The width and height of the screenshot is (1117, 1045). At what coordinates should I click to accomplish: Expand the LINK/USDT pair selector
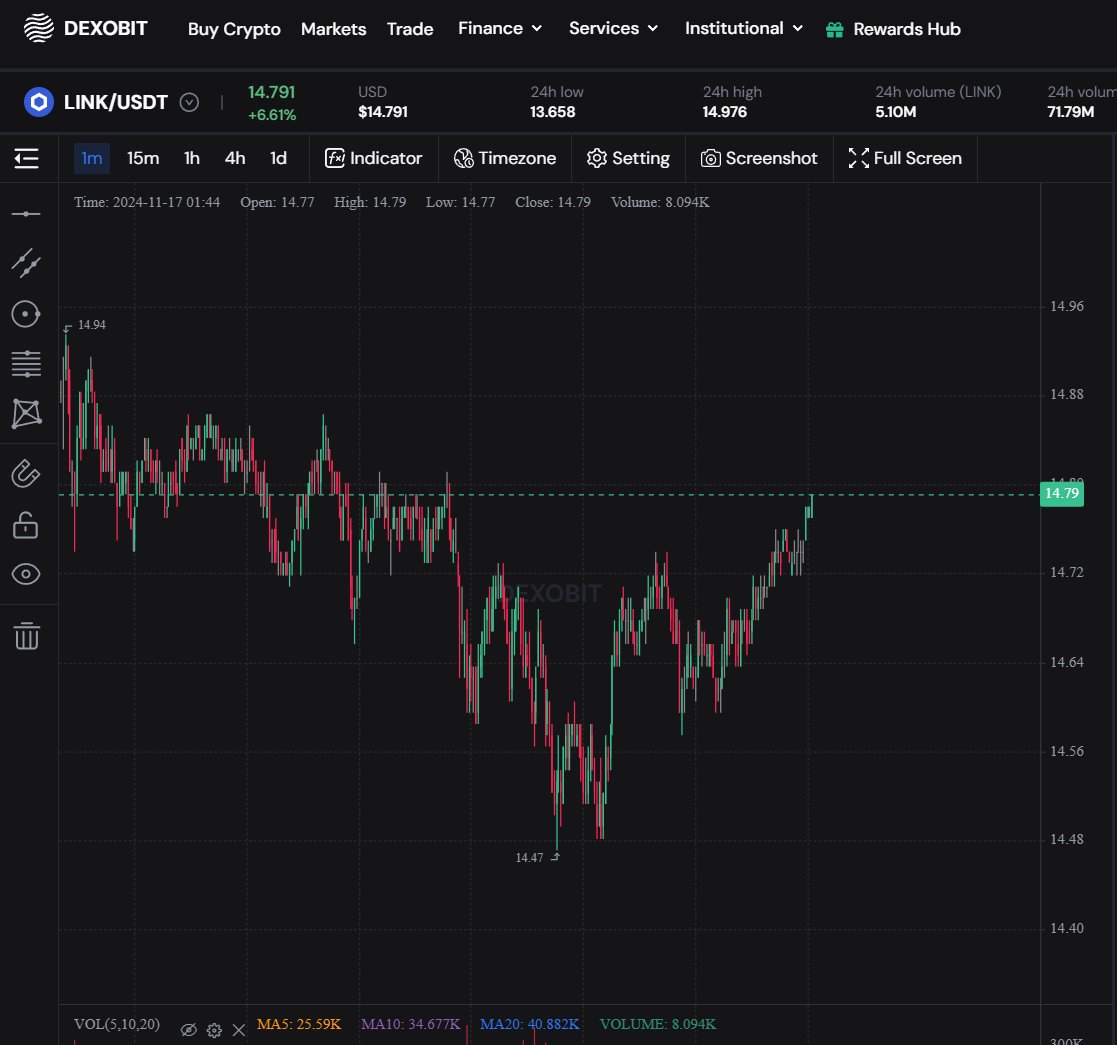point(189,101)
